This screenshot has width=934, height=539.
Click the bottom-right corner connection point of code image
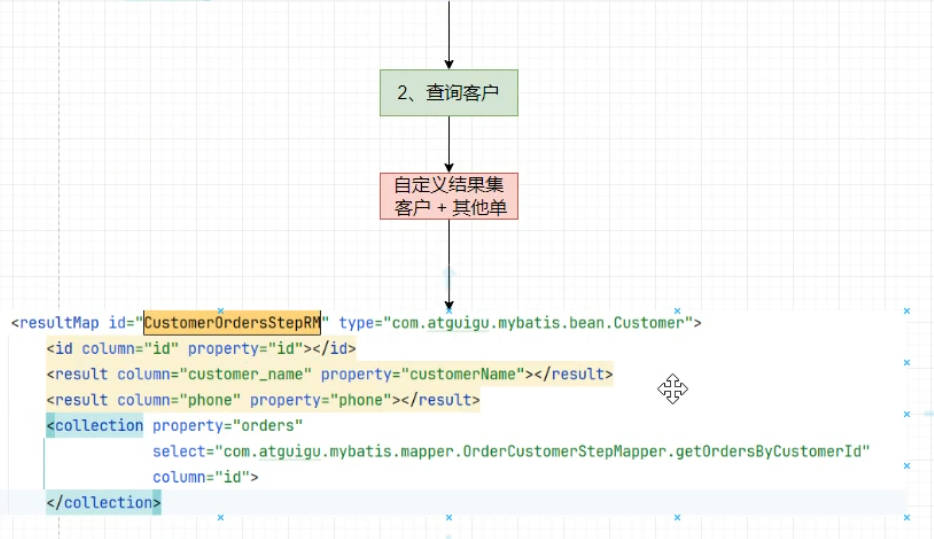(x=906, y=517)
